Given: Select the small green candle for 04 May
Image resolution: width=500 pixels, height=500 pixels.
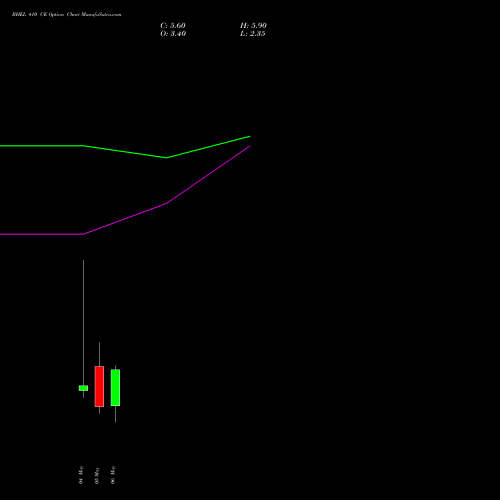Looking at the screenshot, I should pos(83,388).
